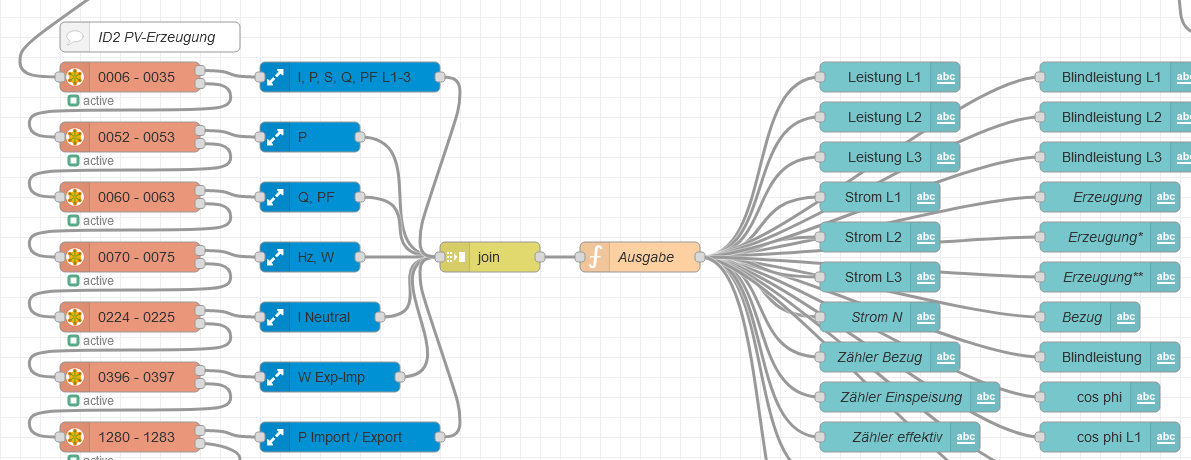
Task: Click the abc icon on Bezug node
Action: pyautogui.click(x=1125, y=317)
